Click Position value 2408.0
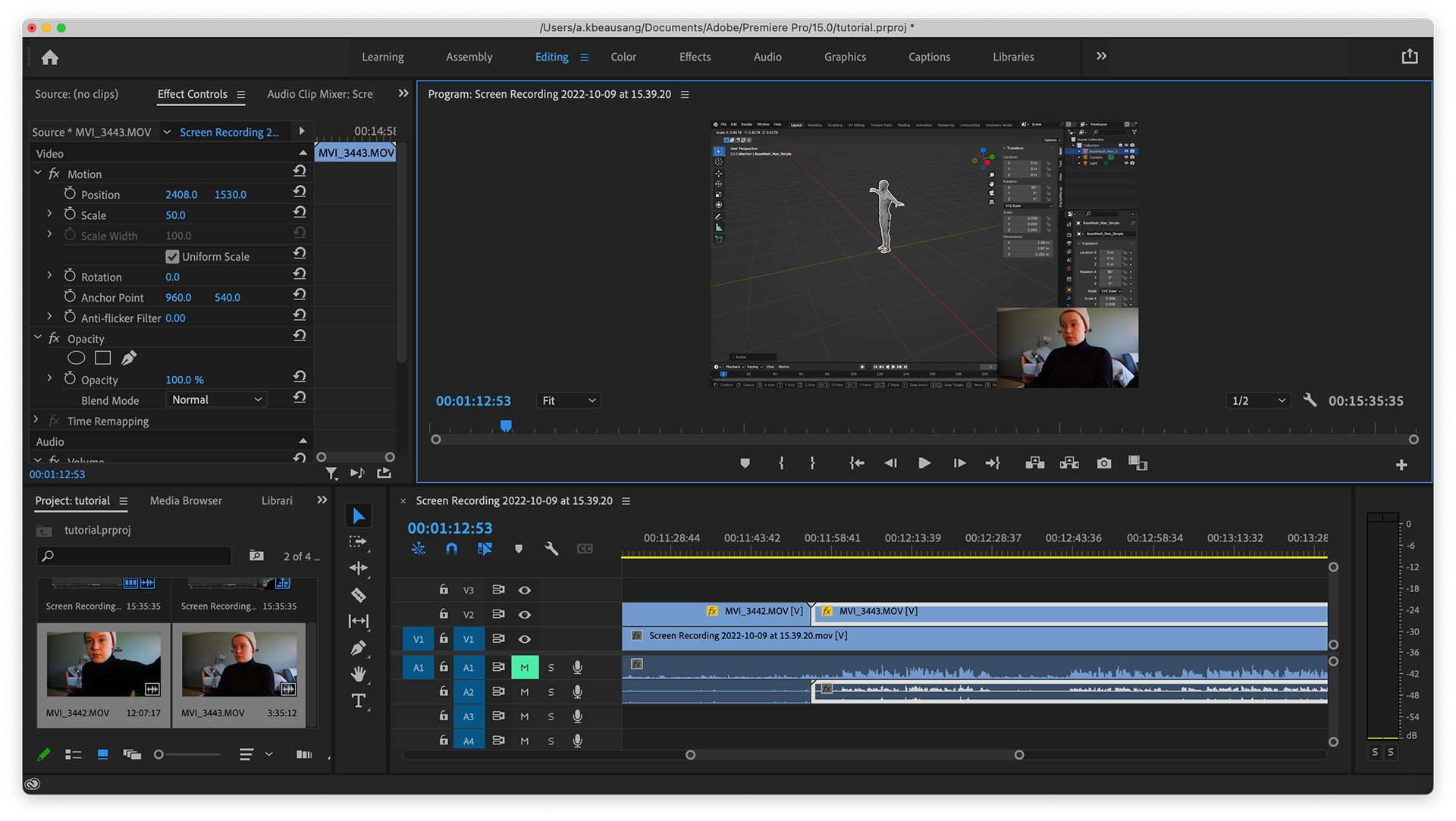 pyautogui.click(x=181, y=195)
